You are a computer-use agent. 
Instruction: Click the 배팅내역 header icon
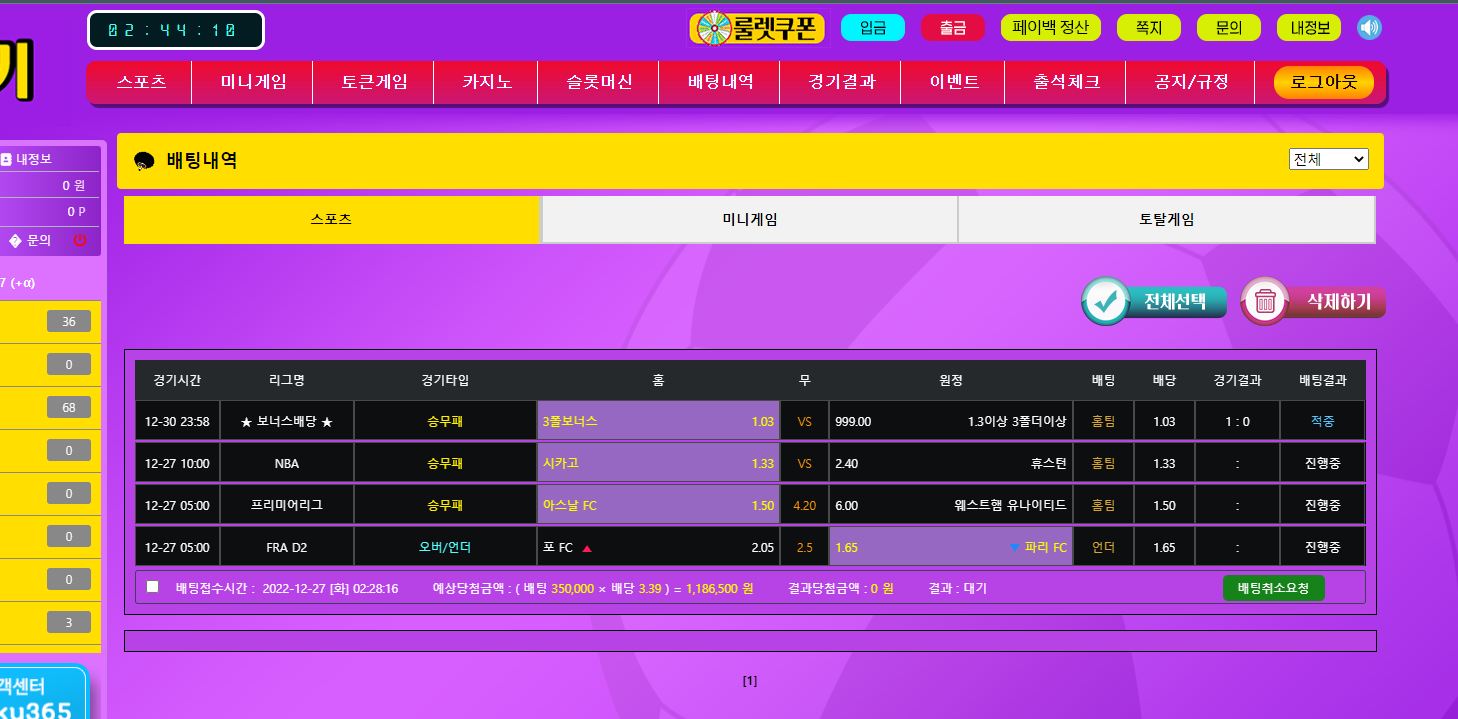pos(144,161)
